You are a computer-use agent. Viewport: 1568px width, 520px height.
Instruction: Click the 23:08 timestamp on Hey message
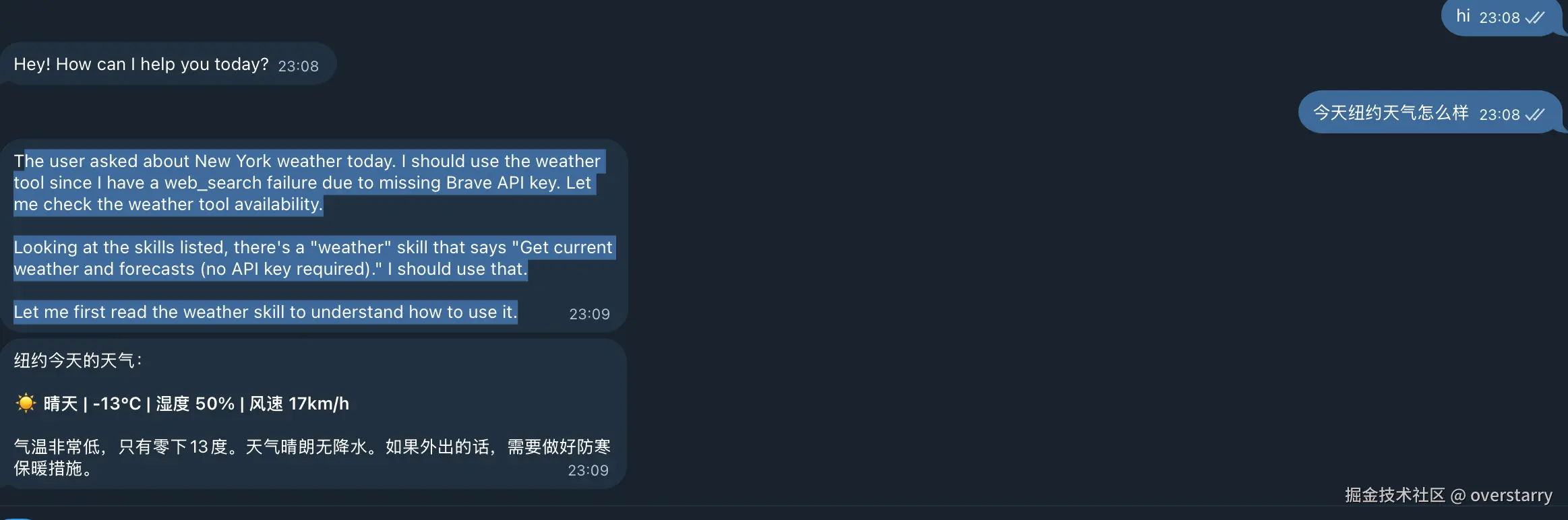point(298,66)
